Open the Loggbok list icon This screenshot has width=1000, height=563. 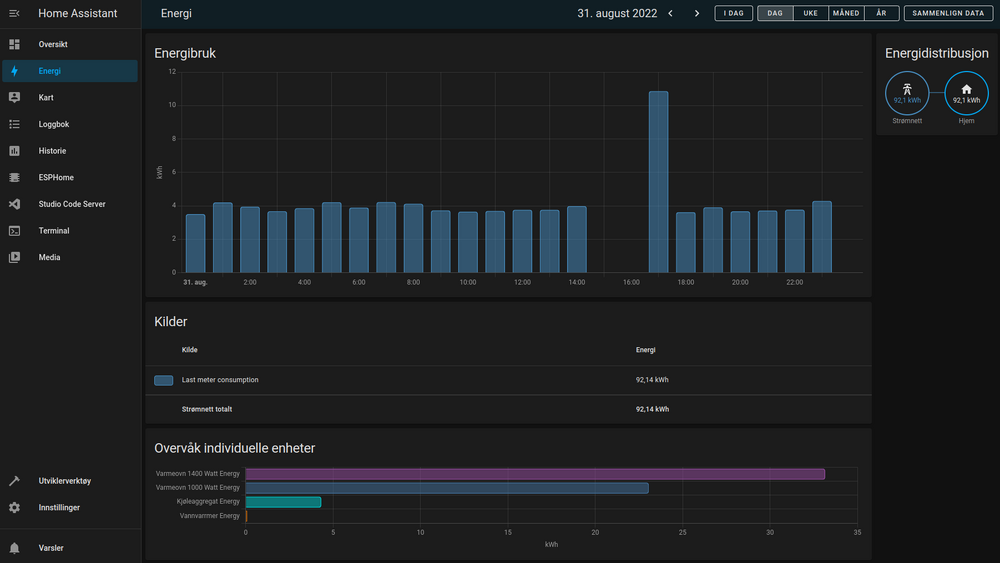(x=14, y=125)
